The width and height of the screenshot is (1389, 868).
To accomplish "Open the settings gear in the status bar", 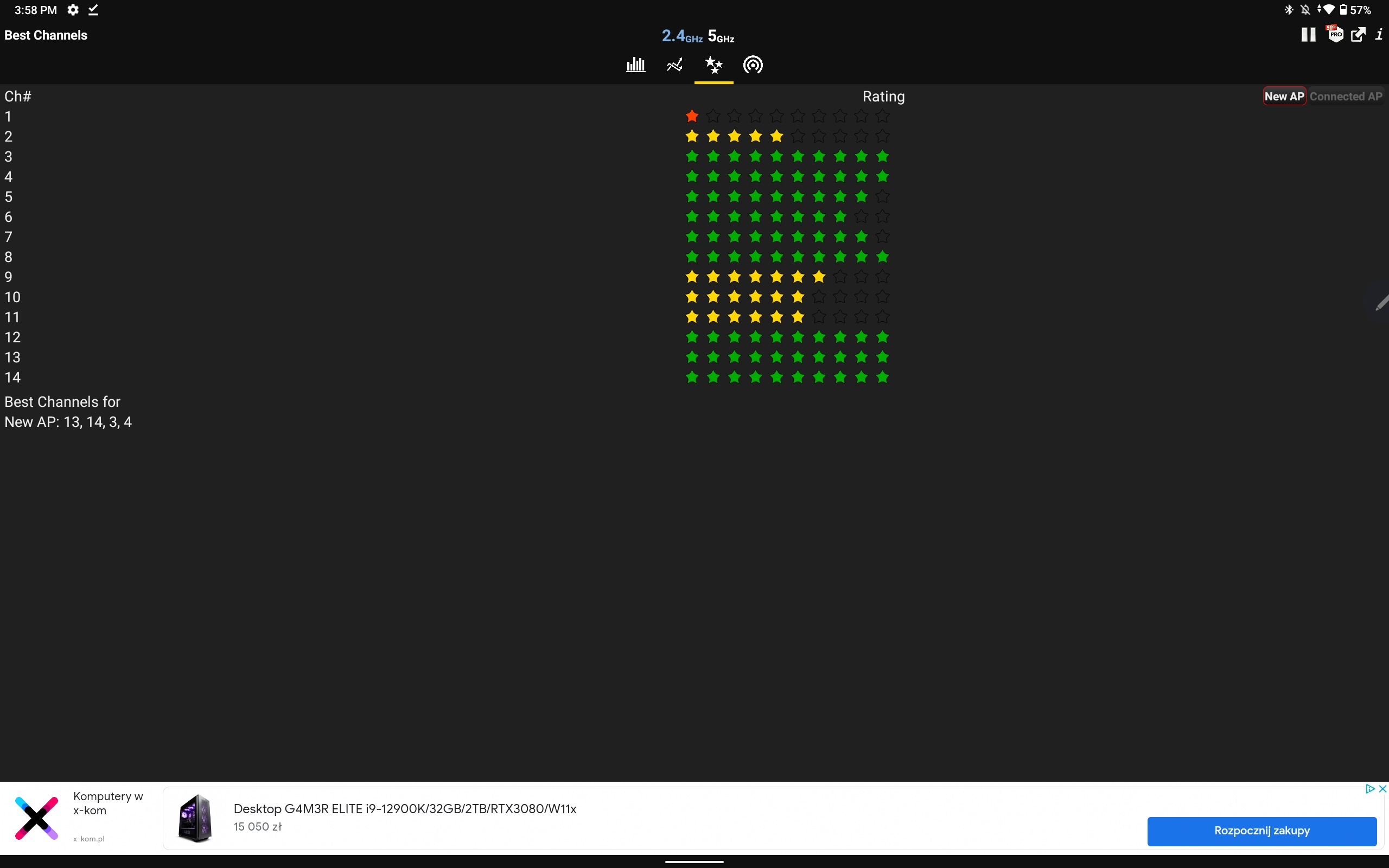I will click(x=73, y=10).
